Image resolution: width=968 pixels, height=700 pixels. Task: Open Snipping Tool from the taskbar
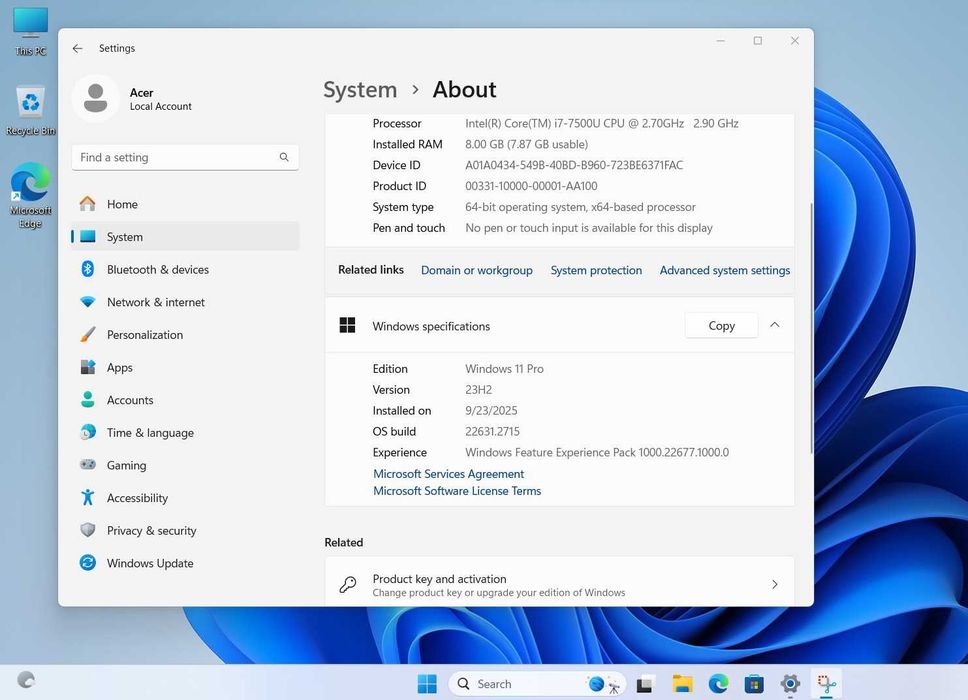pyautogui.click(x=826, y=684)
